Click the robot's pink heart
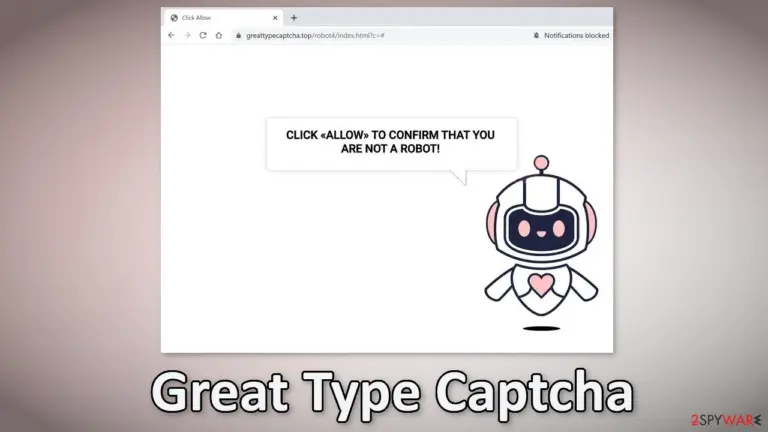The height and width of the screenshot is (432, 768). (x=541, y=284)
